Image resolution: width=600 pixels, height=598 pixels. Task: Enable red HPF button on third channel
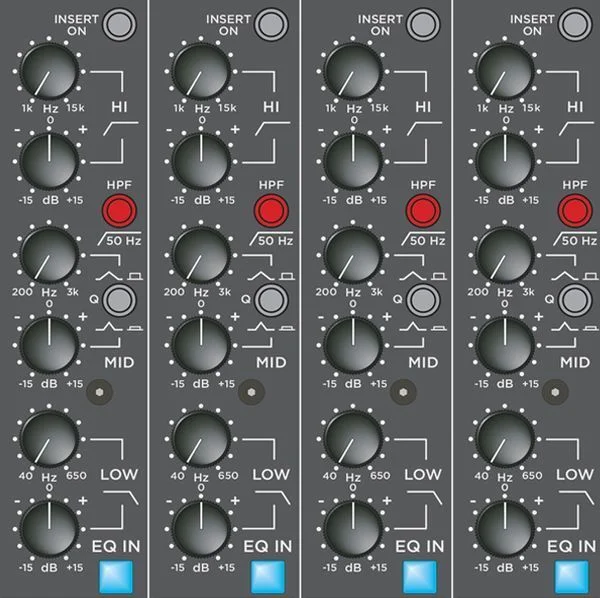423,210
